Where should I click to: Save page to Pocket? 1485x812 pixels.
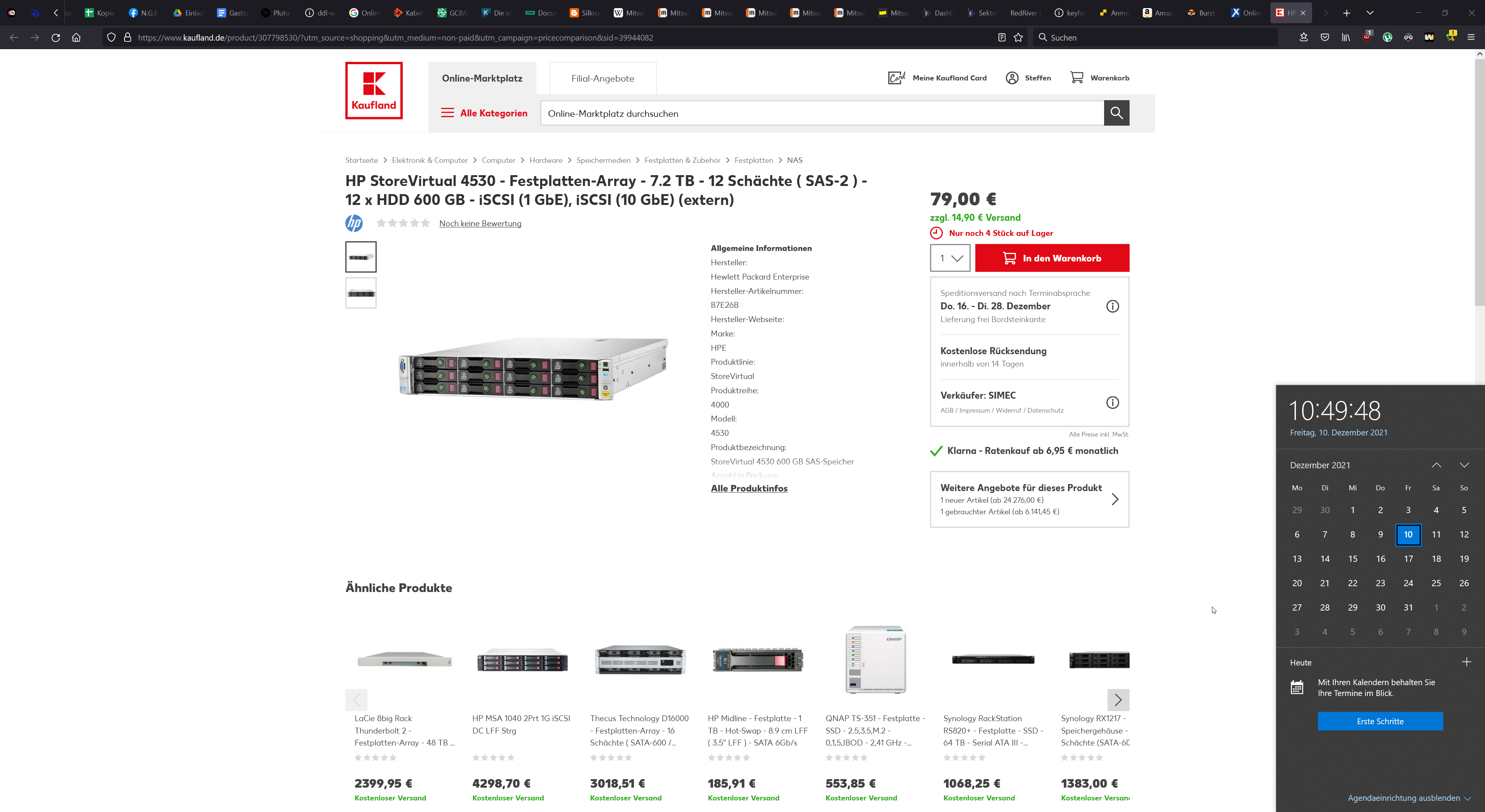(1325, 38)
